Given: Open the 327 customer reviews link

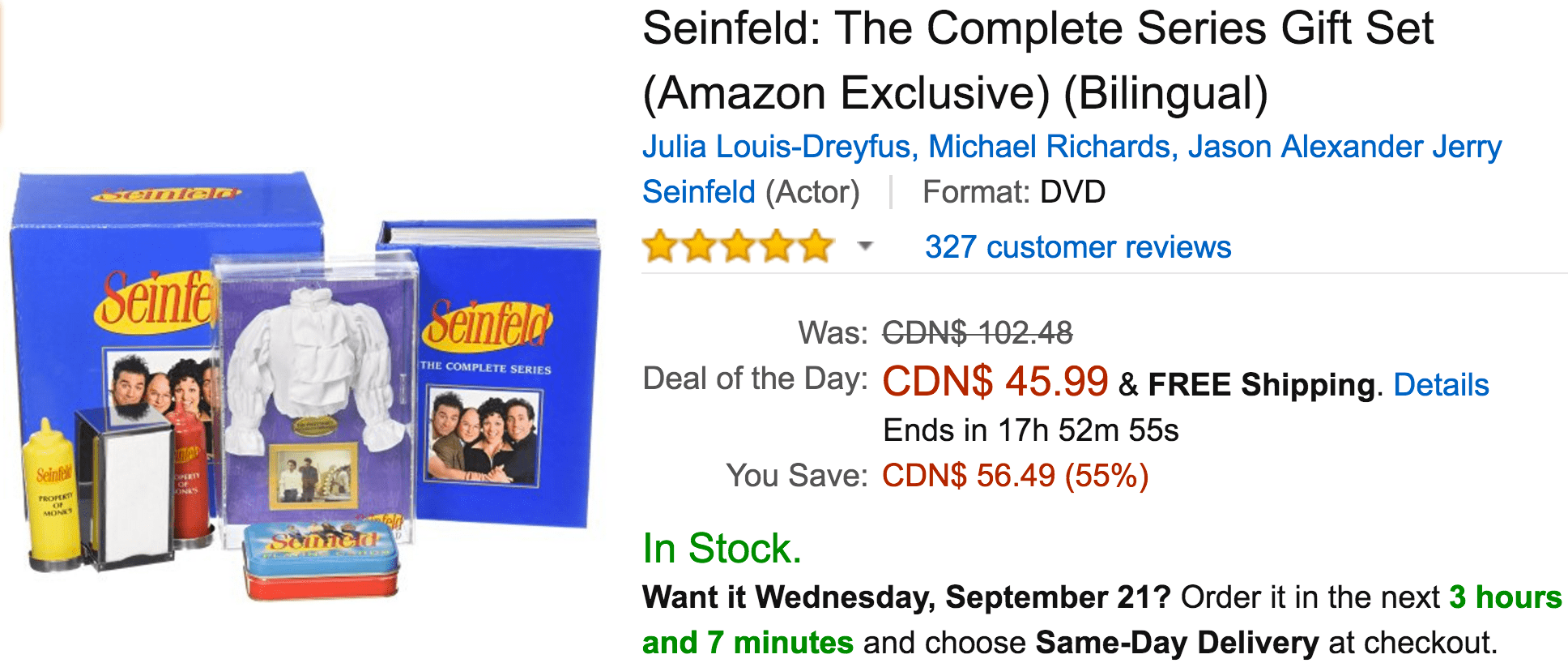Looking at the screenshot, I should [x=1078, y=246].
